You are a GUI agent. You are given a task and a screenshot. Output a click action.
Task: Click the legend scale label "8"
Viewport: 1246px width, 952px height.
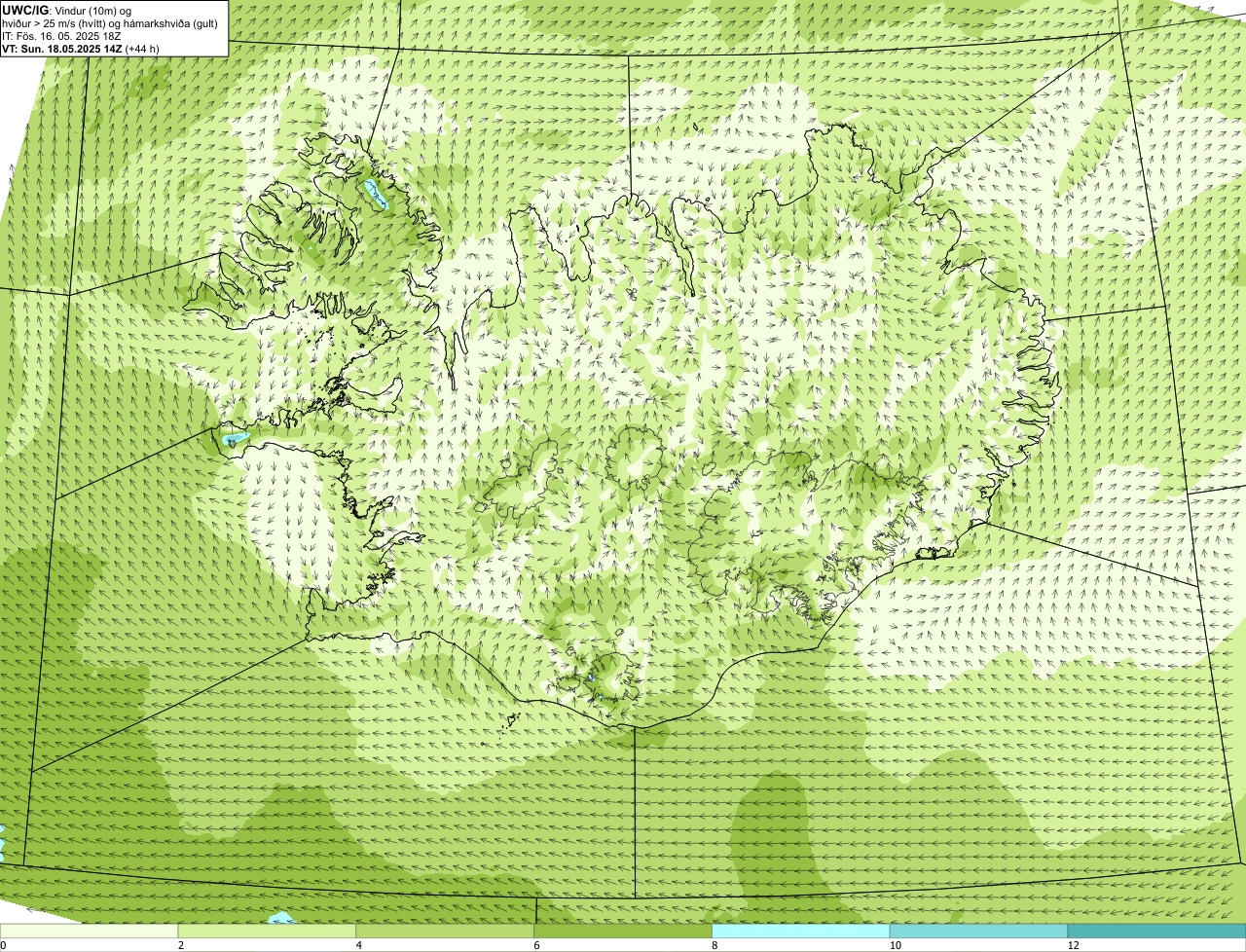coord(714,945)
